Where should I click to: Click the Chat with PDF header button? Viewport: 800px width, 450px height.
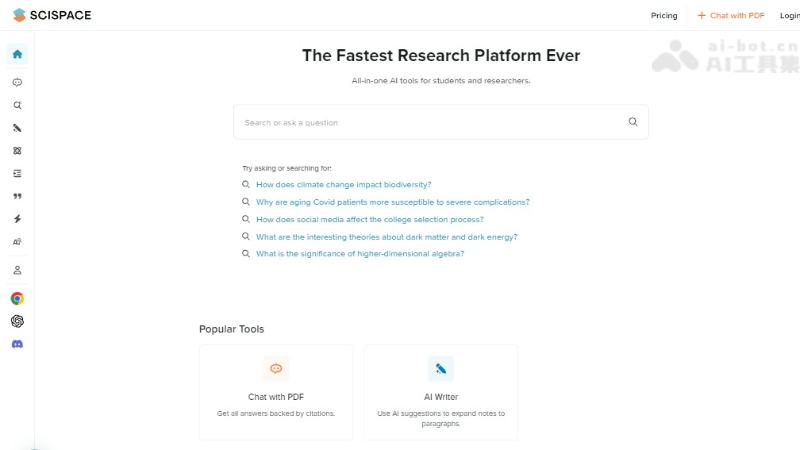(x=731, y=16)
